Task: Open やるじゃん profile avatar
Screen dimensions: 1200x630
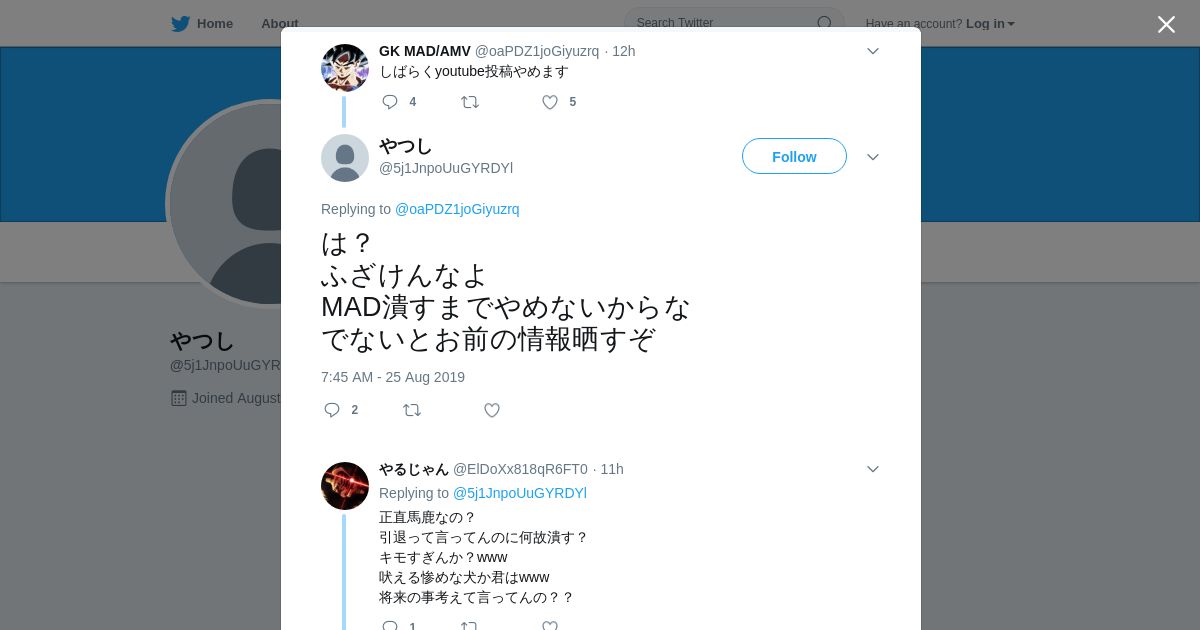Action: pos(345,486)
